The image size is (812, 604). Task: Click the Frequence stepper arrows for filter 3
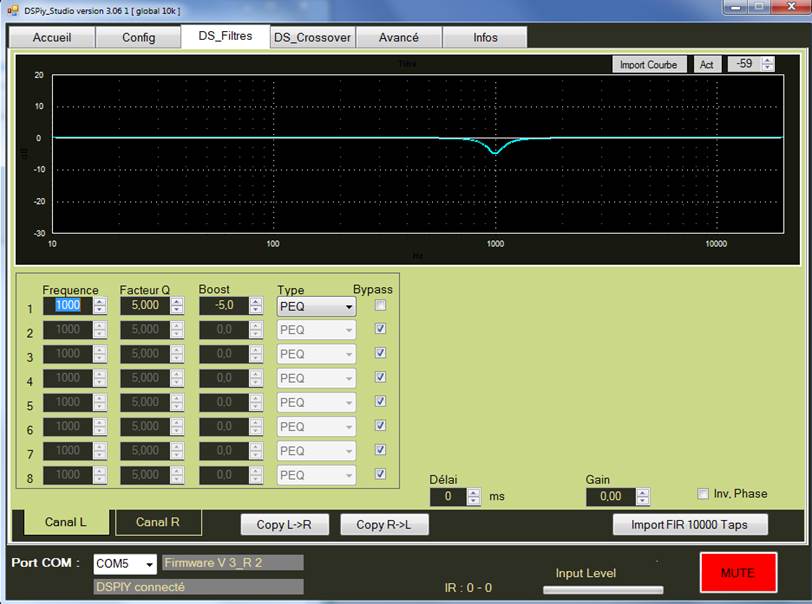point(100,354)
